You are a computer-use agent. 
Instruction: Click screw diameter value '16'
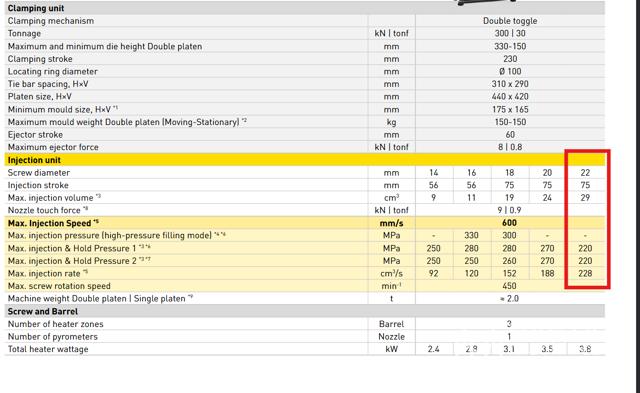tap(471, 173)
